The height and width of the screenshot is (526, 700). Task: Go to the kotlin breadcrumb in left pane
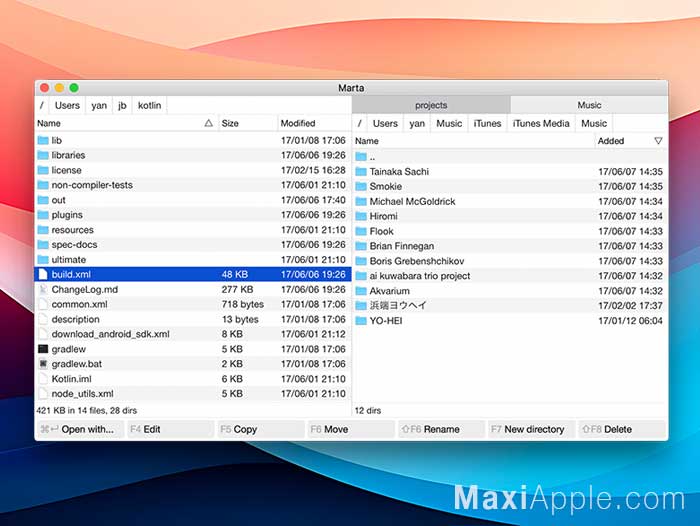pyautogui.click(x=150, y=105)
